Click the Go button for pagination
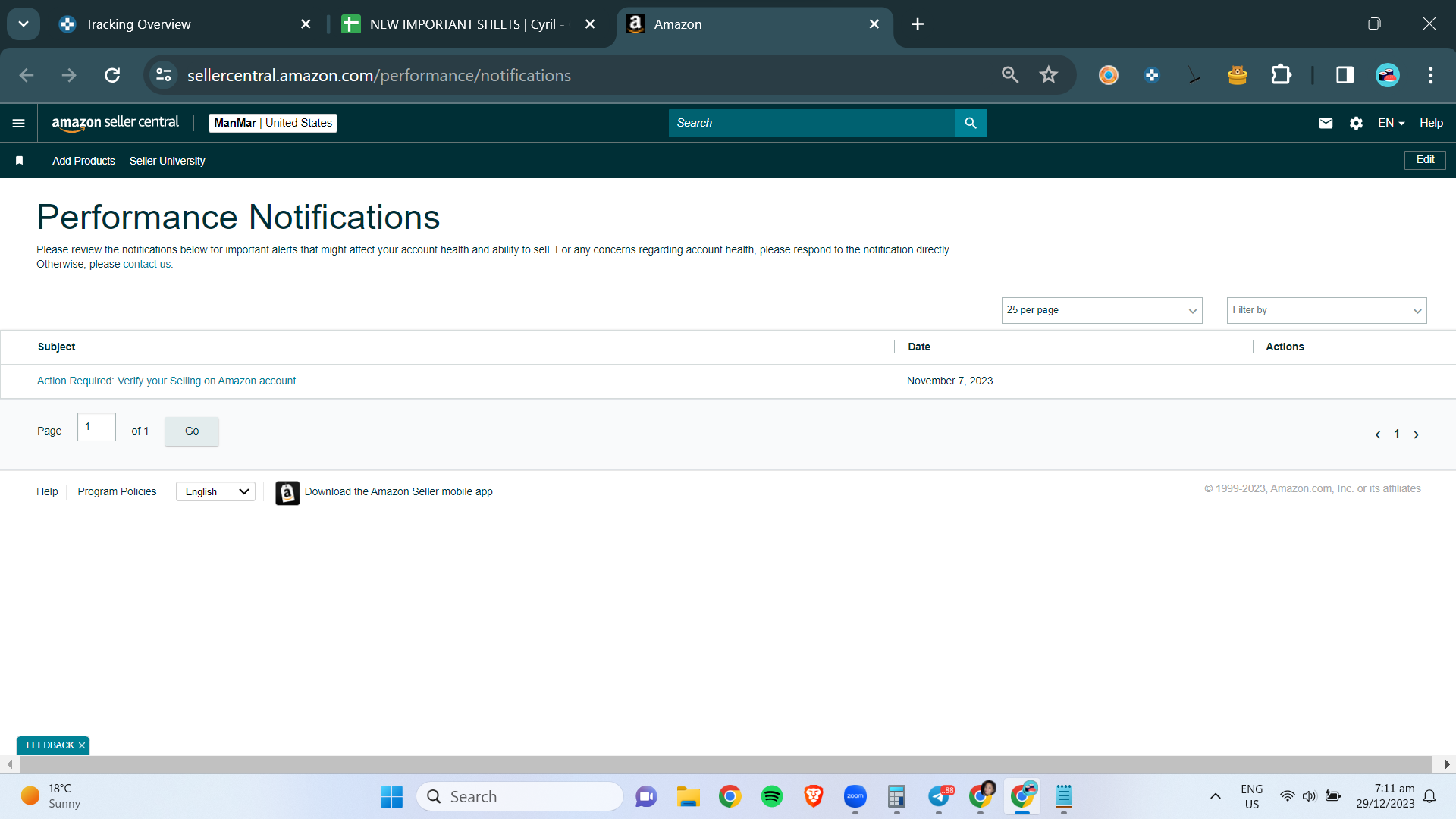 pos(192,431)
